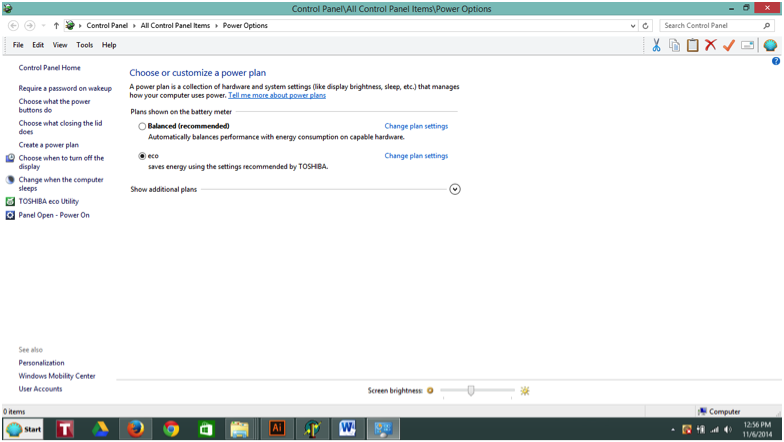Image resolution: width=784 pixels, height=442 pixels.
Task: Open the blue help question mark
Action: (776, 62)
